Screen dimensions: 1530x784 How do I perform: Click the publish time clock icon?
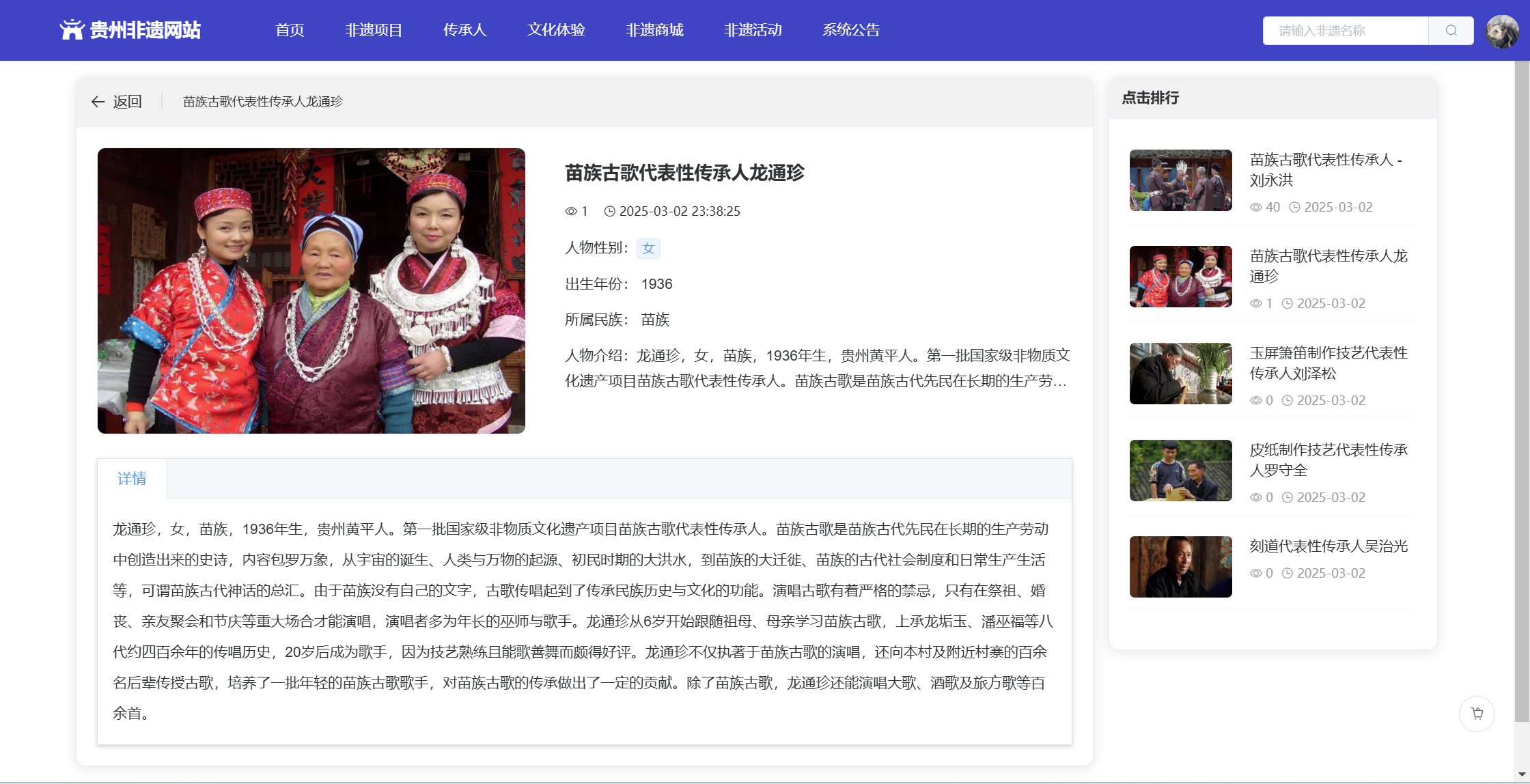coord(610,212)
